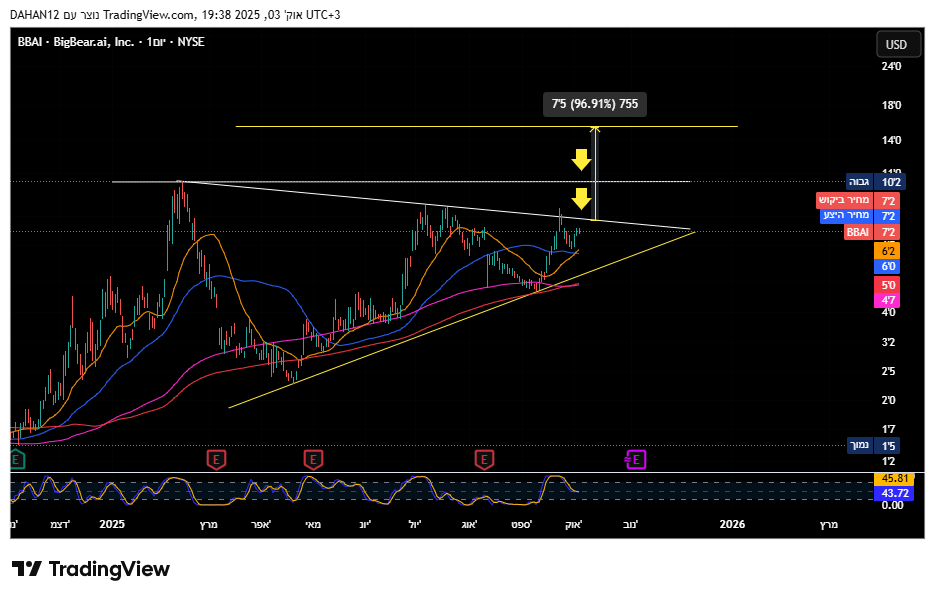935x599 pixels.
Task: Click the 2'5 price axis value
Action: coord(888,371)
